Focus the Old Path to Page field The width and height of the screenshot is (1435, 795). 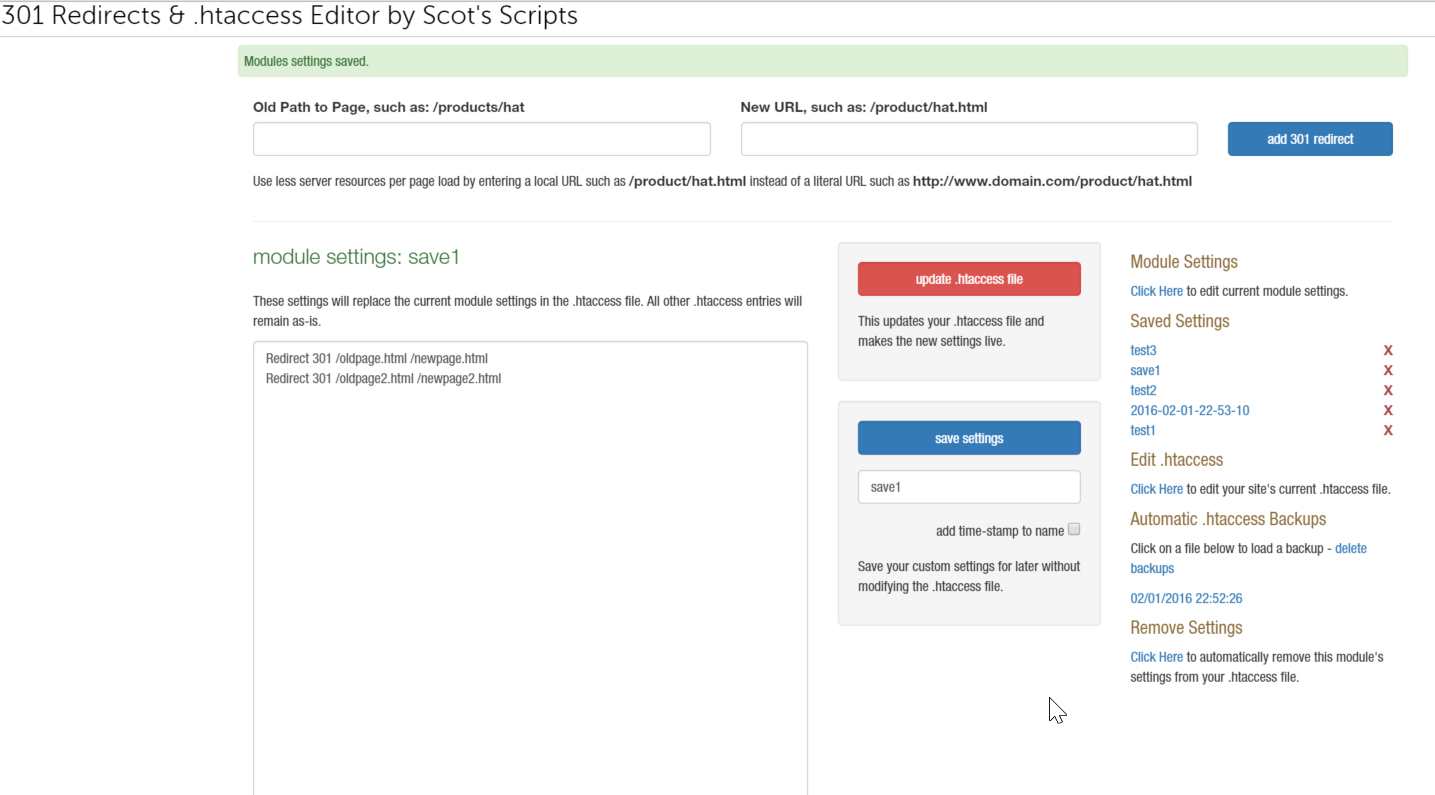(481, 139)
